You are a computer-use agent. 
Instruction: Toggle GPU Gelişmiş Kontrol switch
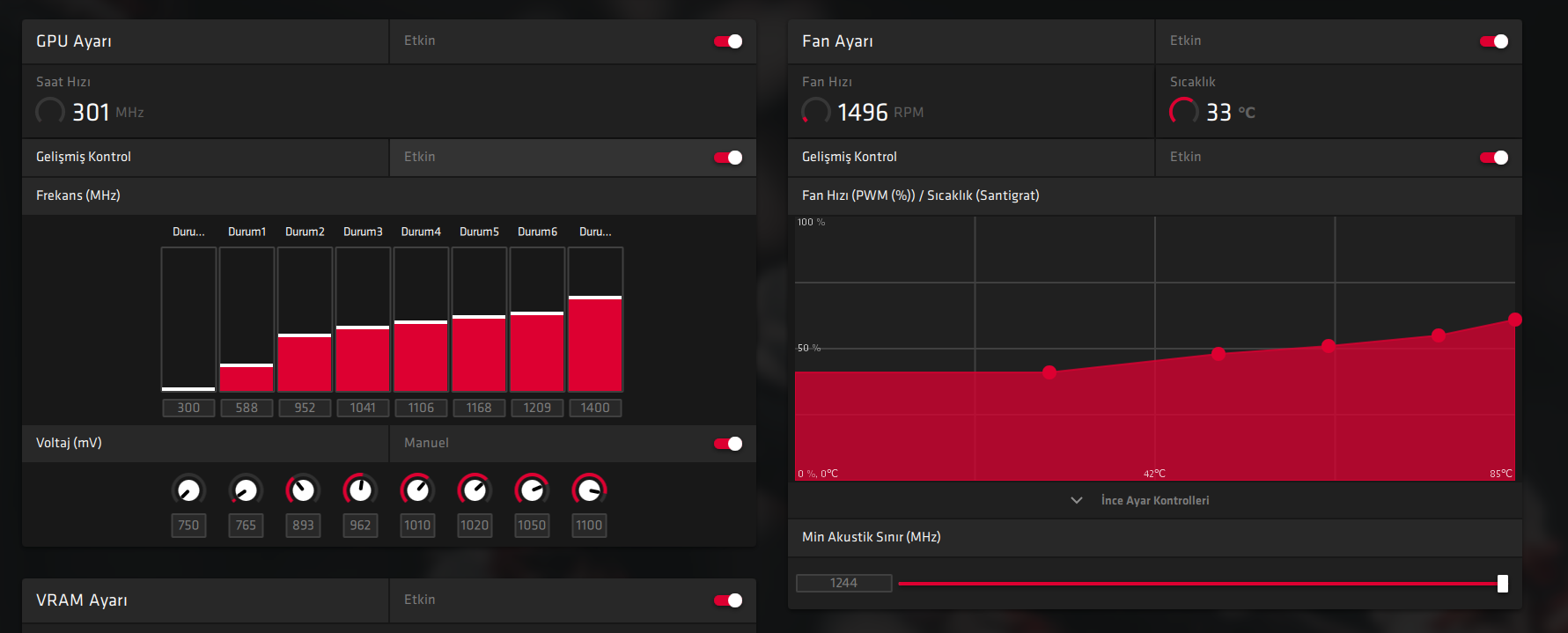[728, 158]
